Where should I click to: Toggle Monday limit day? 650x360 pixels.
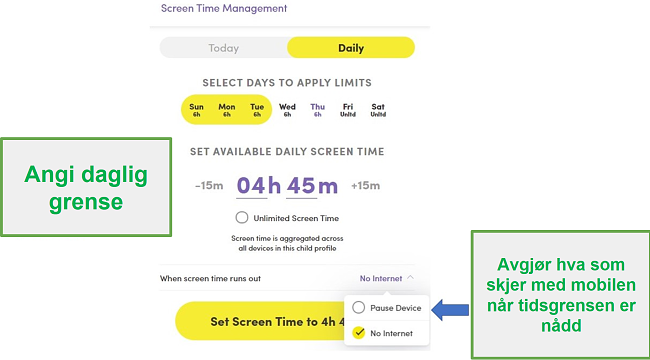[x=227, y=110]
